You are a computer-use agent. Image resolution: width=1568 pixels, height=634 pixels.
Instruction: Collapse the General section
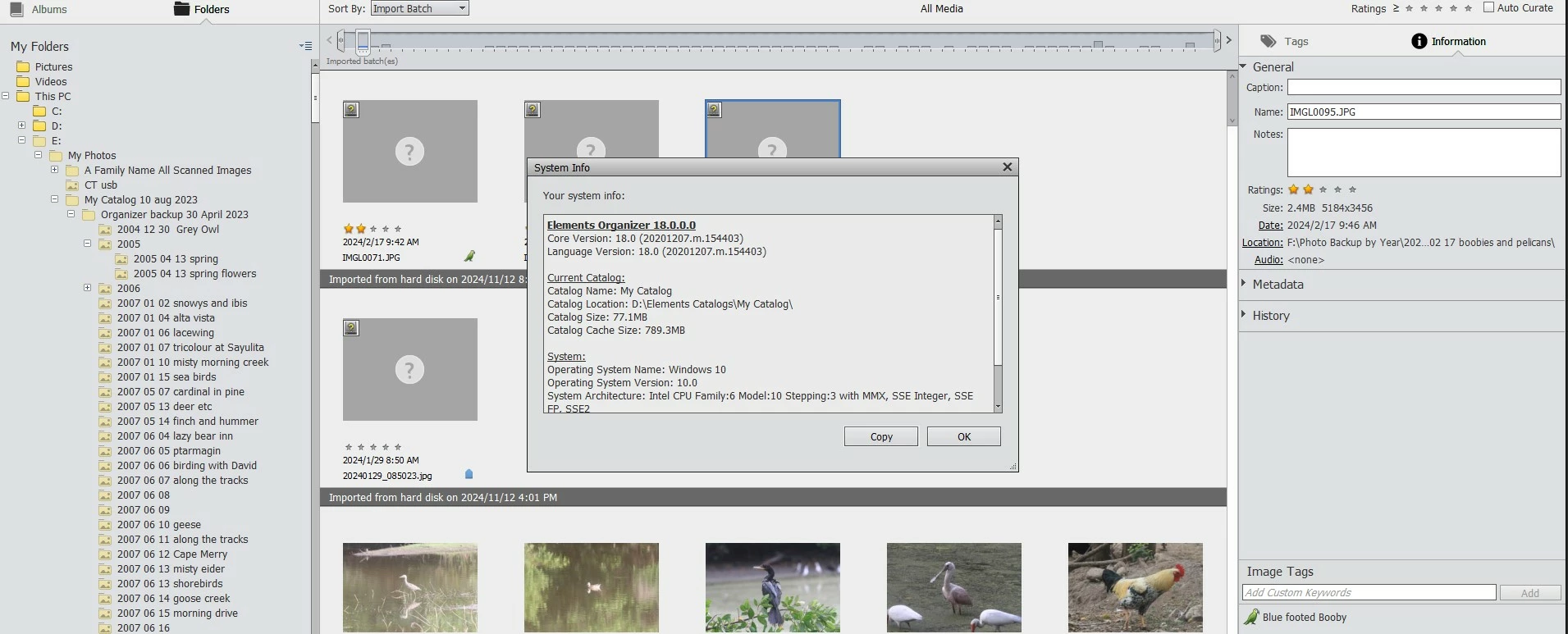[x=1244, y=66]
